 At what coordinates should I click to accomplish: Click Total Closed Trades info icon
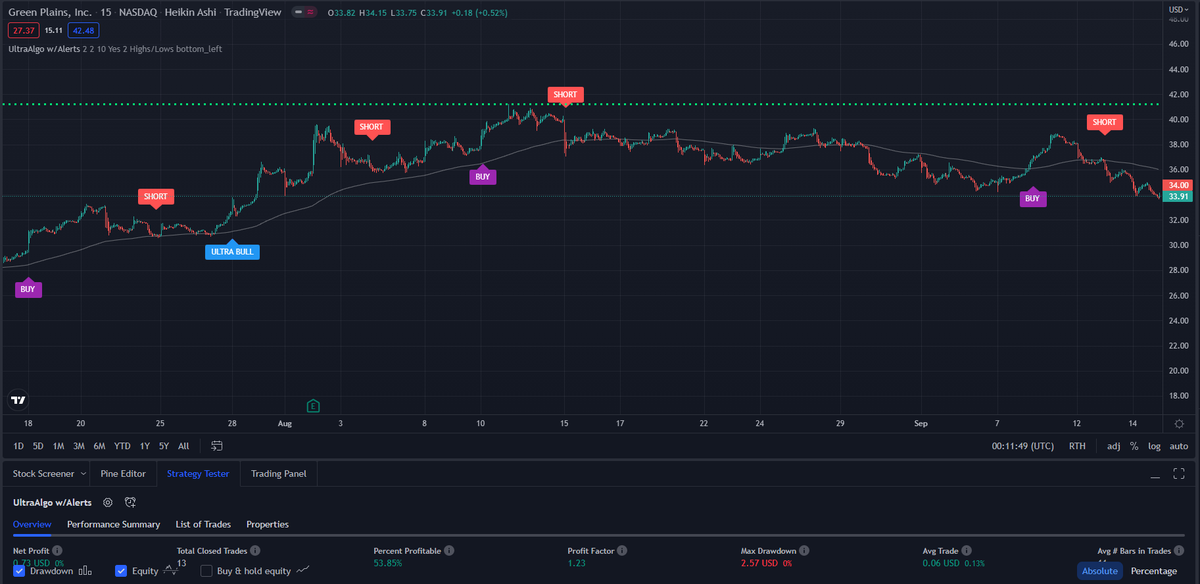[x=256, y=550]
